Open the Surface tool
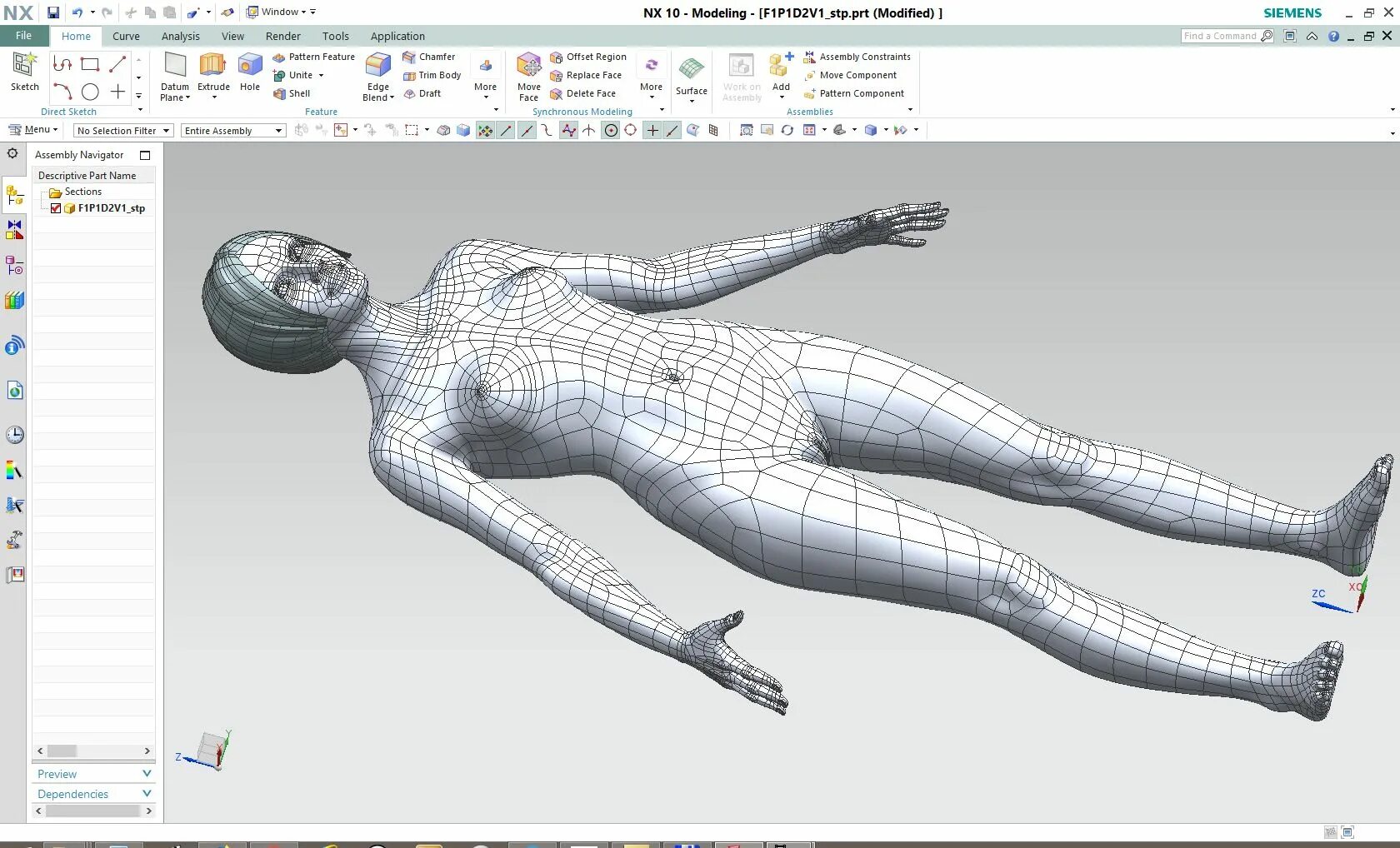The width and height of the screenshot is (1400, 848). (x=692, y=77)
